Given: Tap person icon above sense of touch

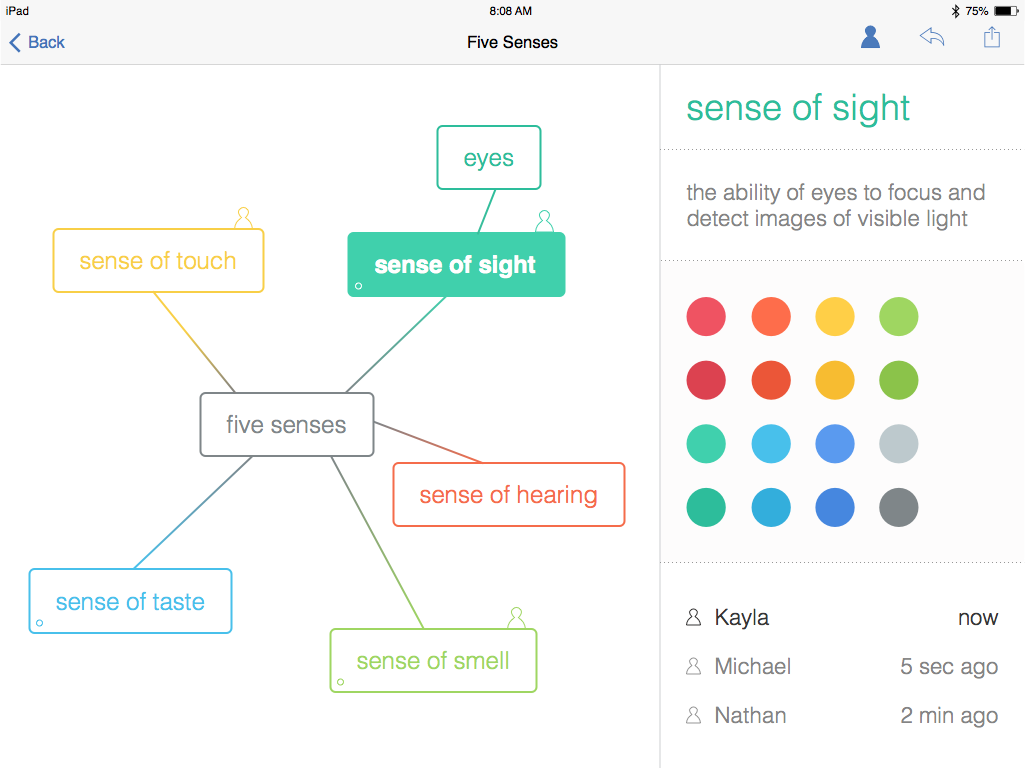Looking at the screenshot, I should [244, 218].
